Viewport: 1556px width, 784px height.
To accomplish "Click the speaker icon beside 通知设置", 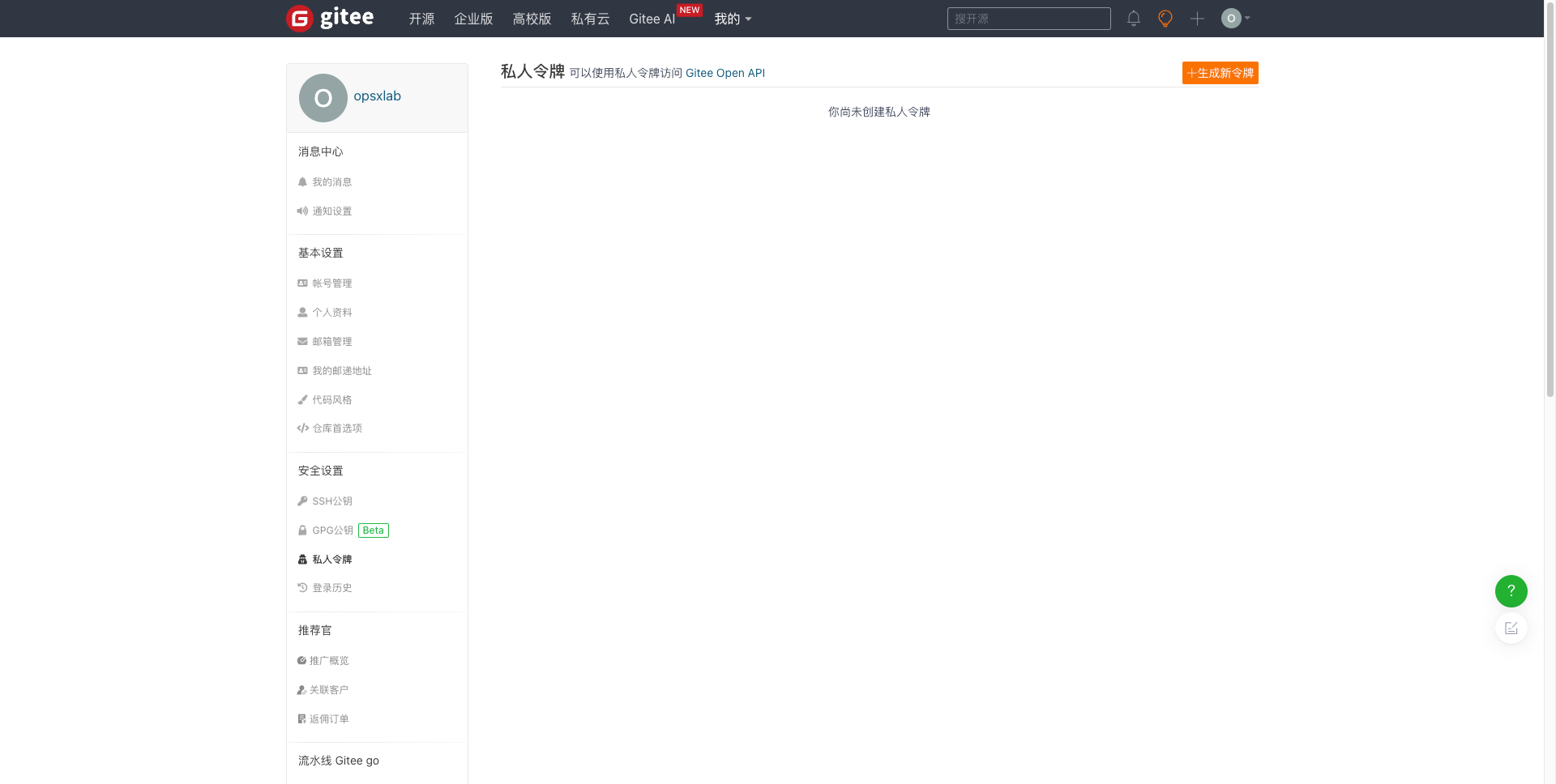I will tap(302, 211).
